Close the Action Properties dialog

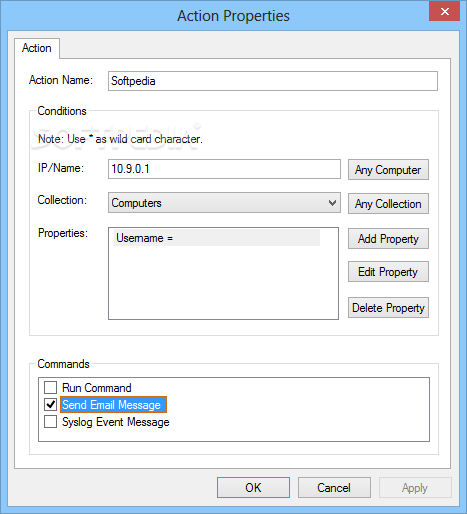(444, 12)
